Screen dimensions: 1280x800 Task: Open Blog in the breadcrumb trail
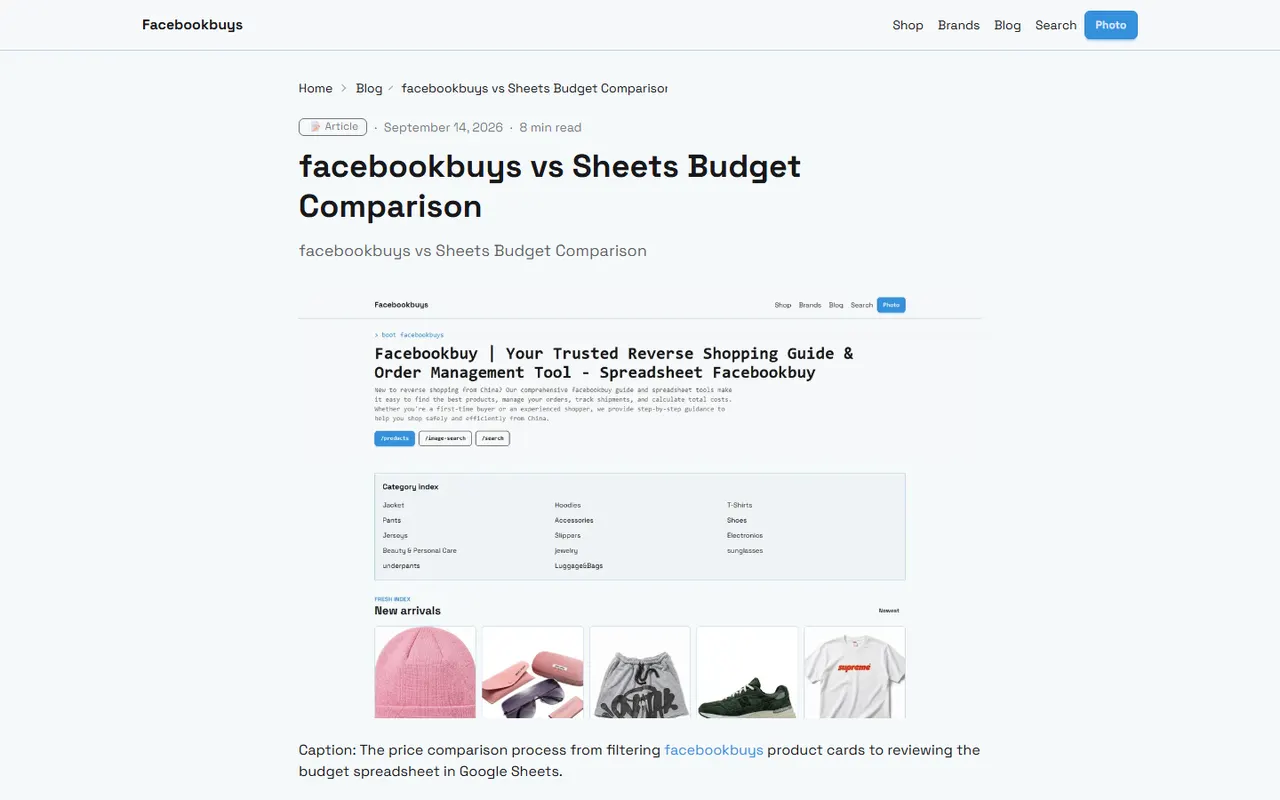(x=369, y=88)
